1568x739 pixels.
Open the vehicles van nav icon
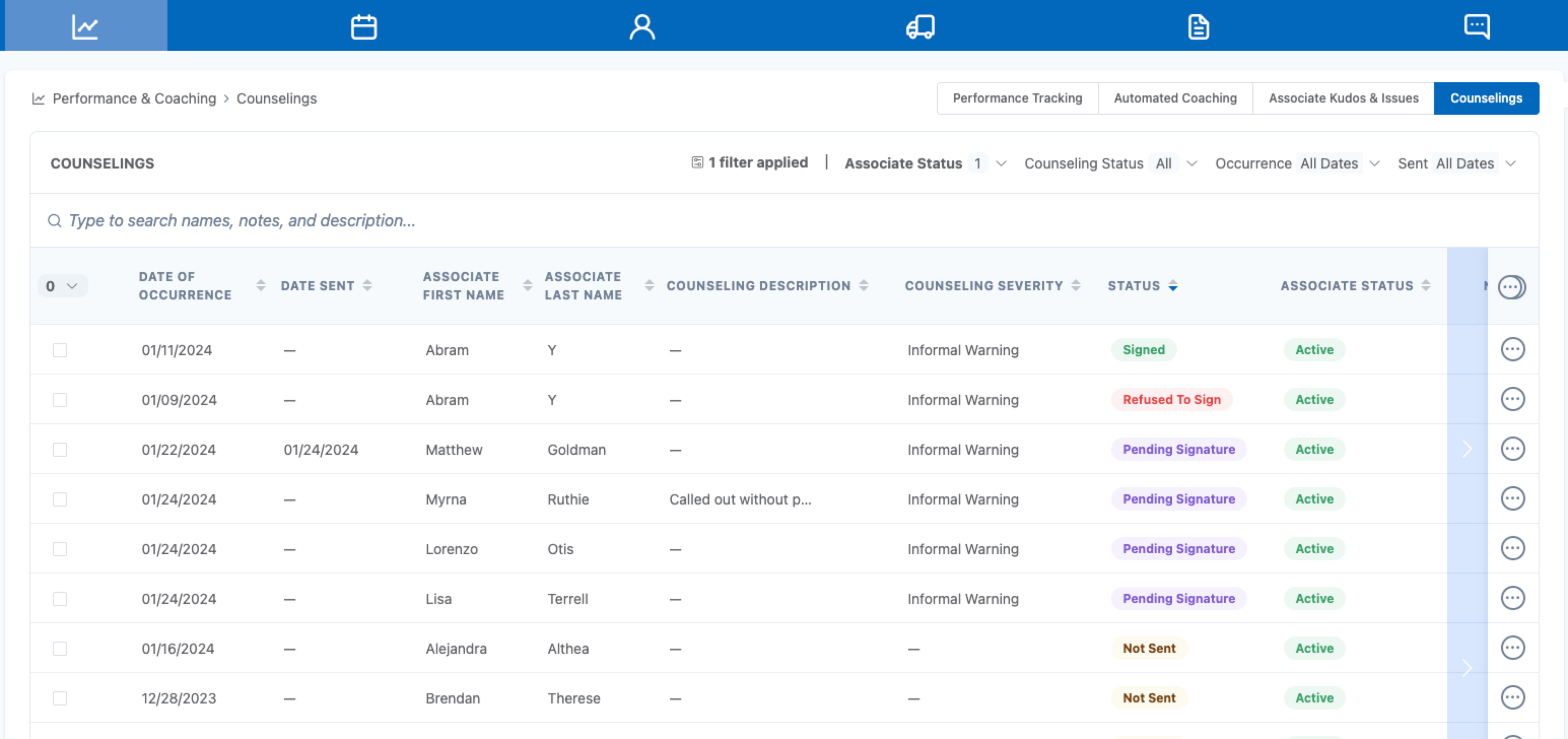(919, 26)
